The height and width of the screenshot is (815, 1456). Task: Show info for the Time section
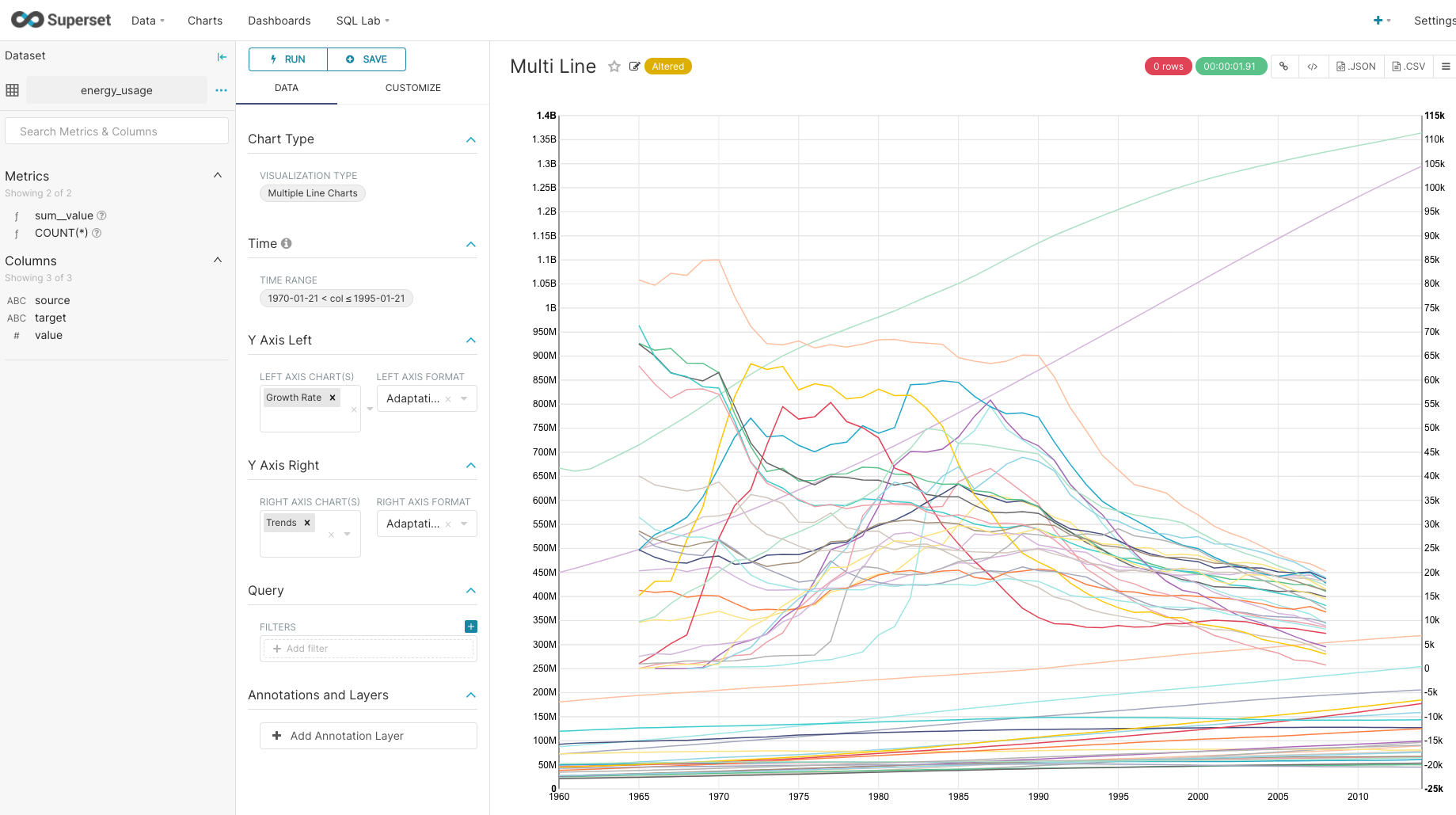(287, 243)
